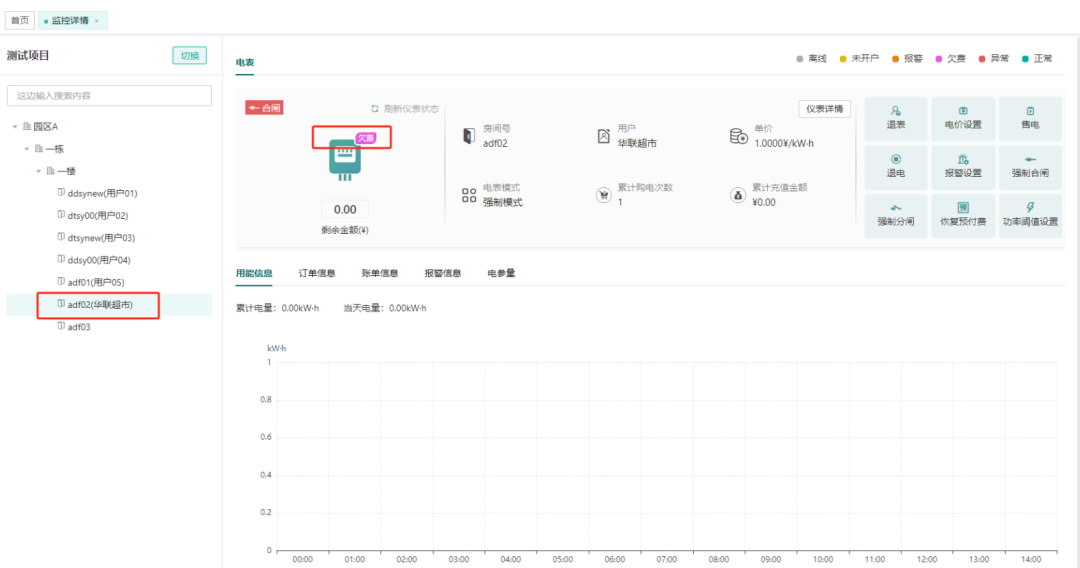Image resolution: width=1080 pixels, height=568 pixels.
Task: Collapse the 园区A tree node
Action: (x=14, y=127)
